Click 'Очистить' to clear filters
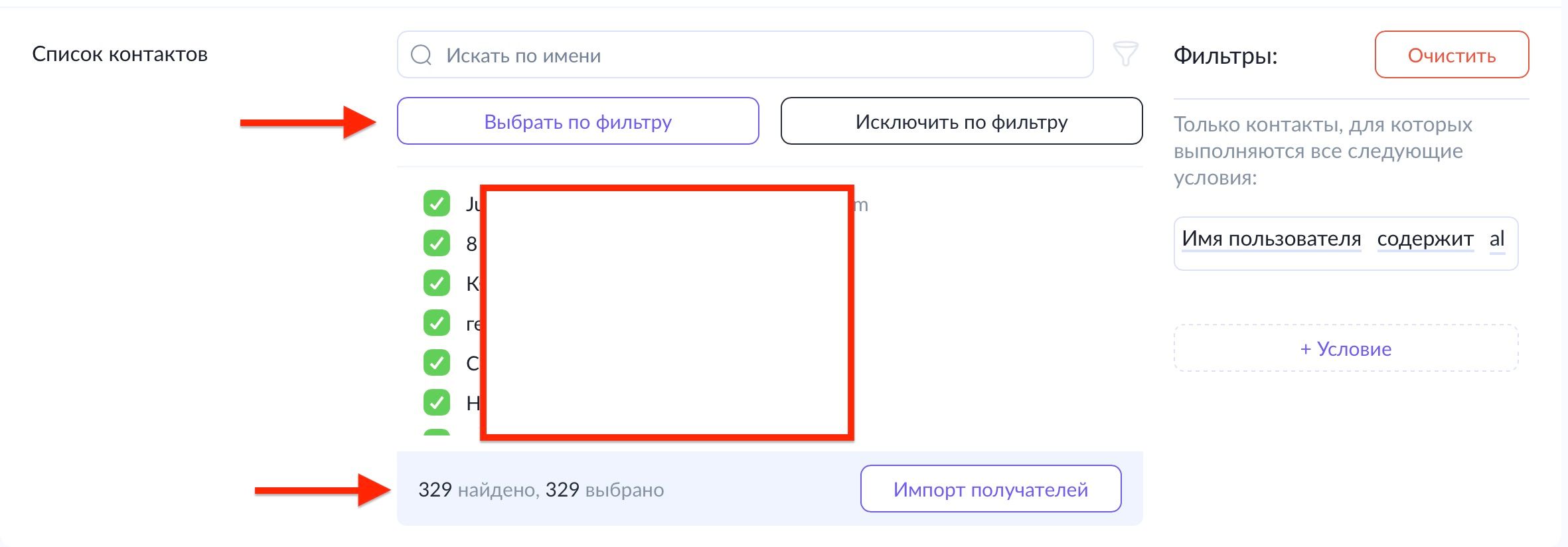 (x=1451, y=55)
